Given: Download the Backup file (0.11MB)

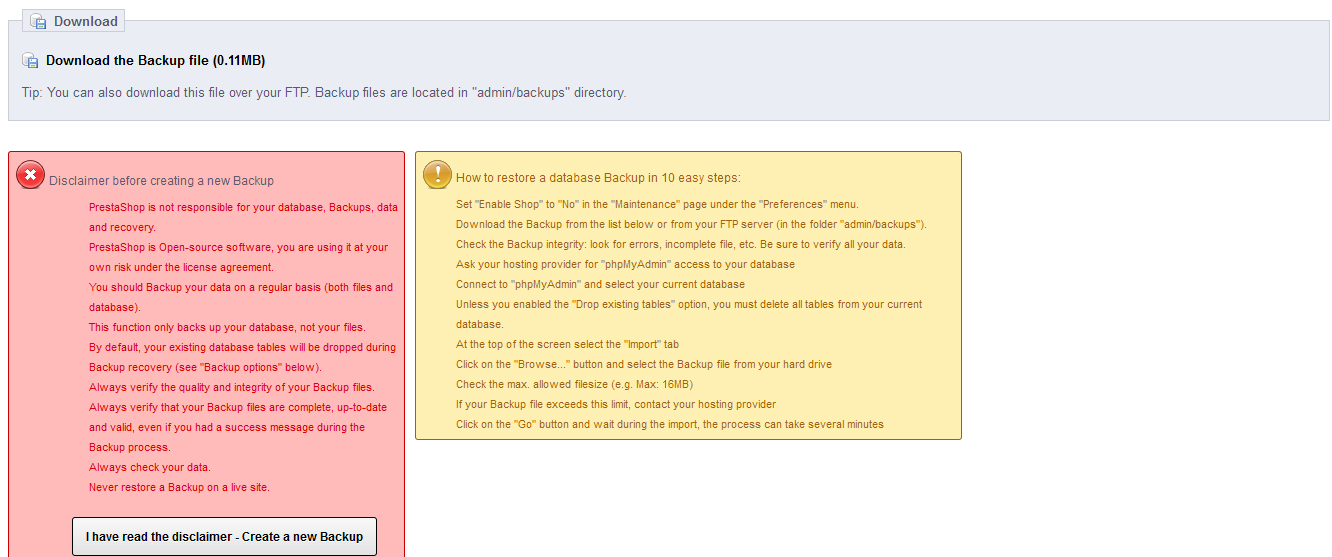Looking at the screenshot, I should pyautogui.click(x=155, y=61).
